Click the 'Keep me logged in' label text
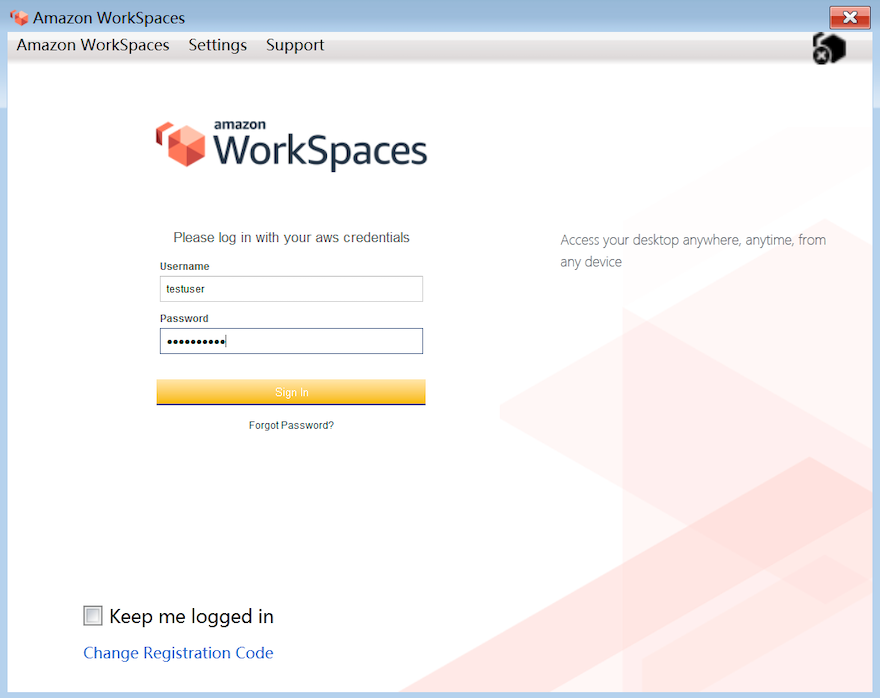880x698 pixels. (x=191, y=617)
